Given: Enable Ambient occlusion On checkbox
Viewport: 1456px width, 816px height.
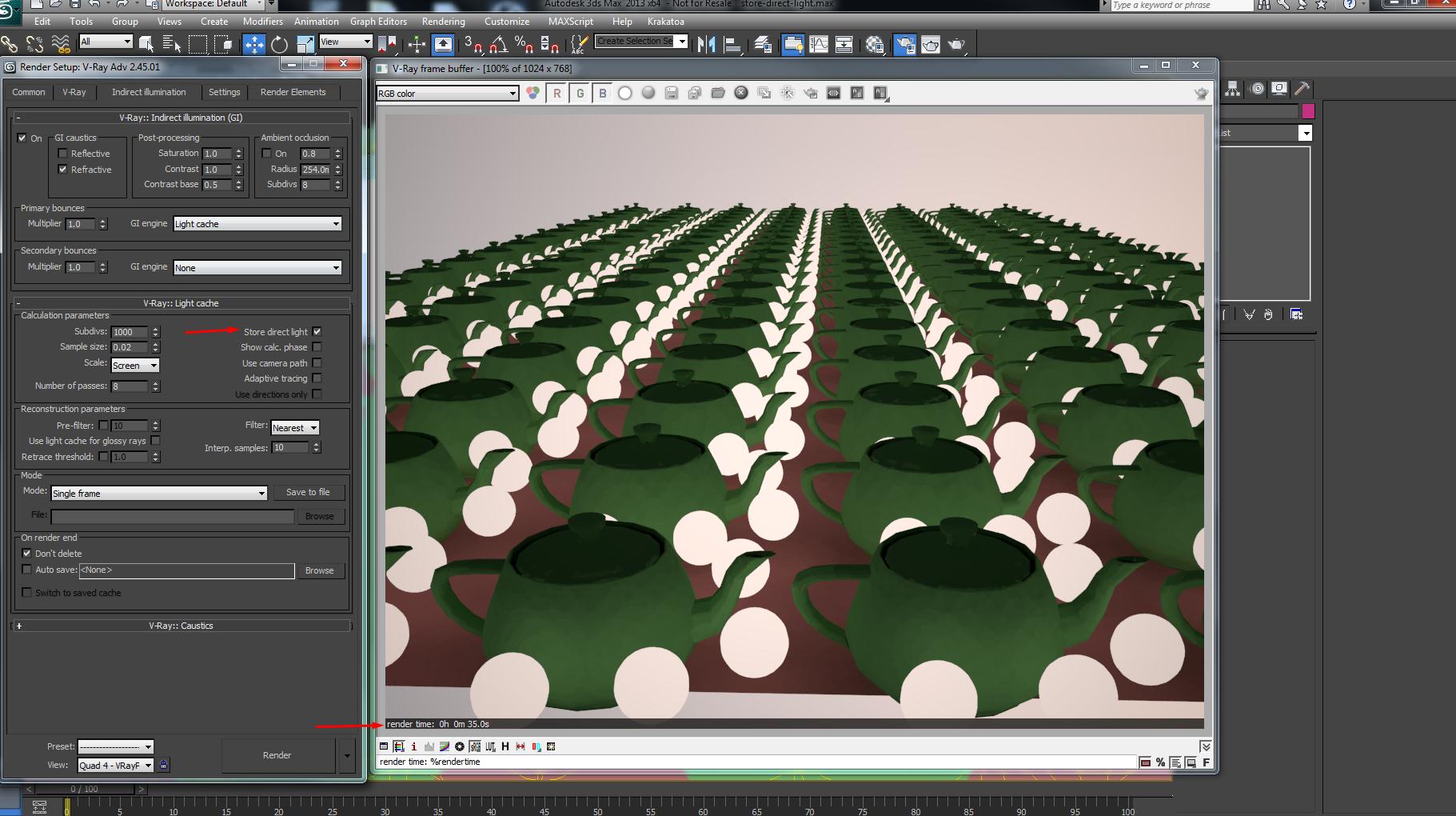Looking at the screenshot, I should (x=267, y=153).
